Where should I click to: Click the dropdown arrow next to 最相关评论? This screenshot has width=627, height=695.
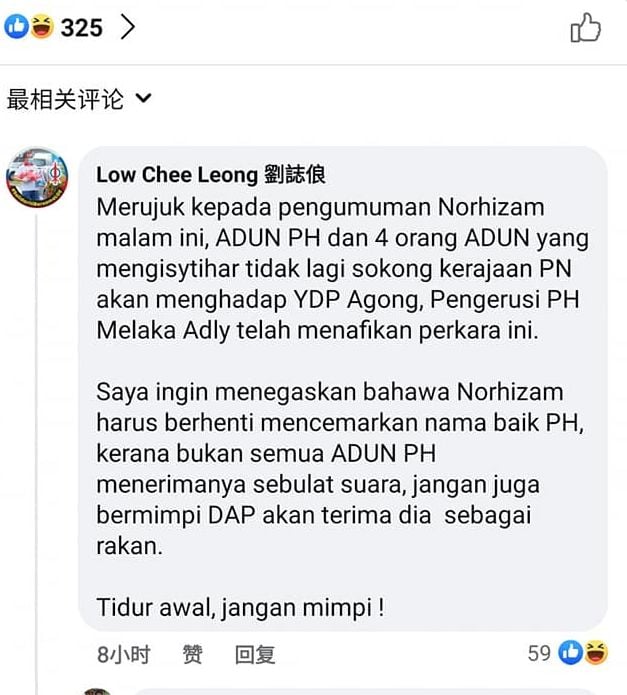(143, 98)
